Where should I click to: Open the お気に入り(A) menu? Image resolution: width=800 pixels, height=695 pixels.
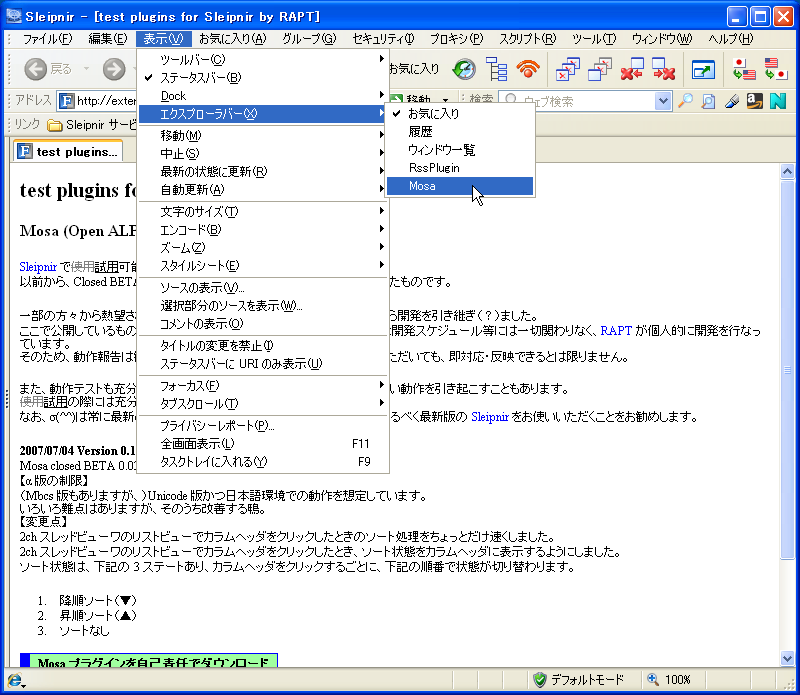click(233, 39)
